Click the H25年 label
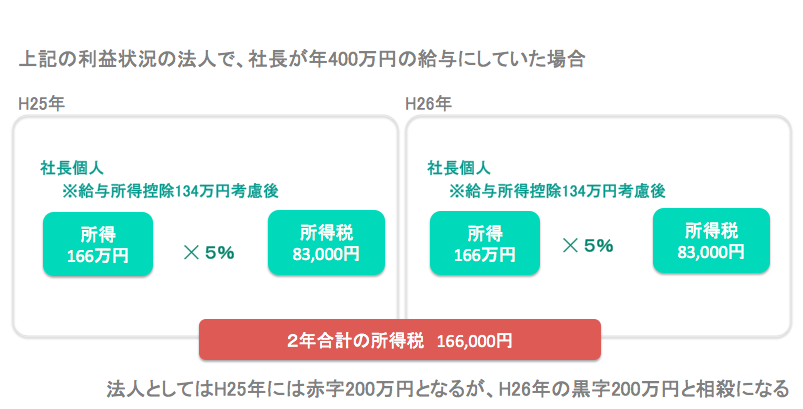Screen dimensions: 803x409 pos(41,104)
